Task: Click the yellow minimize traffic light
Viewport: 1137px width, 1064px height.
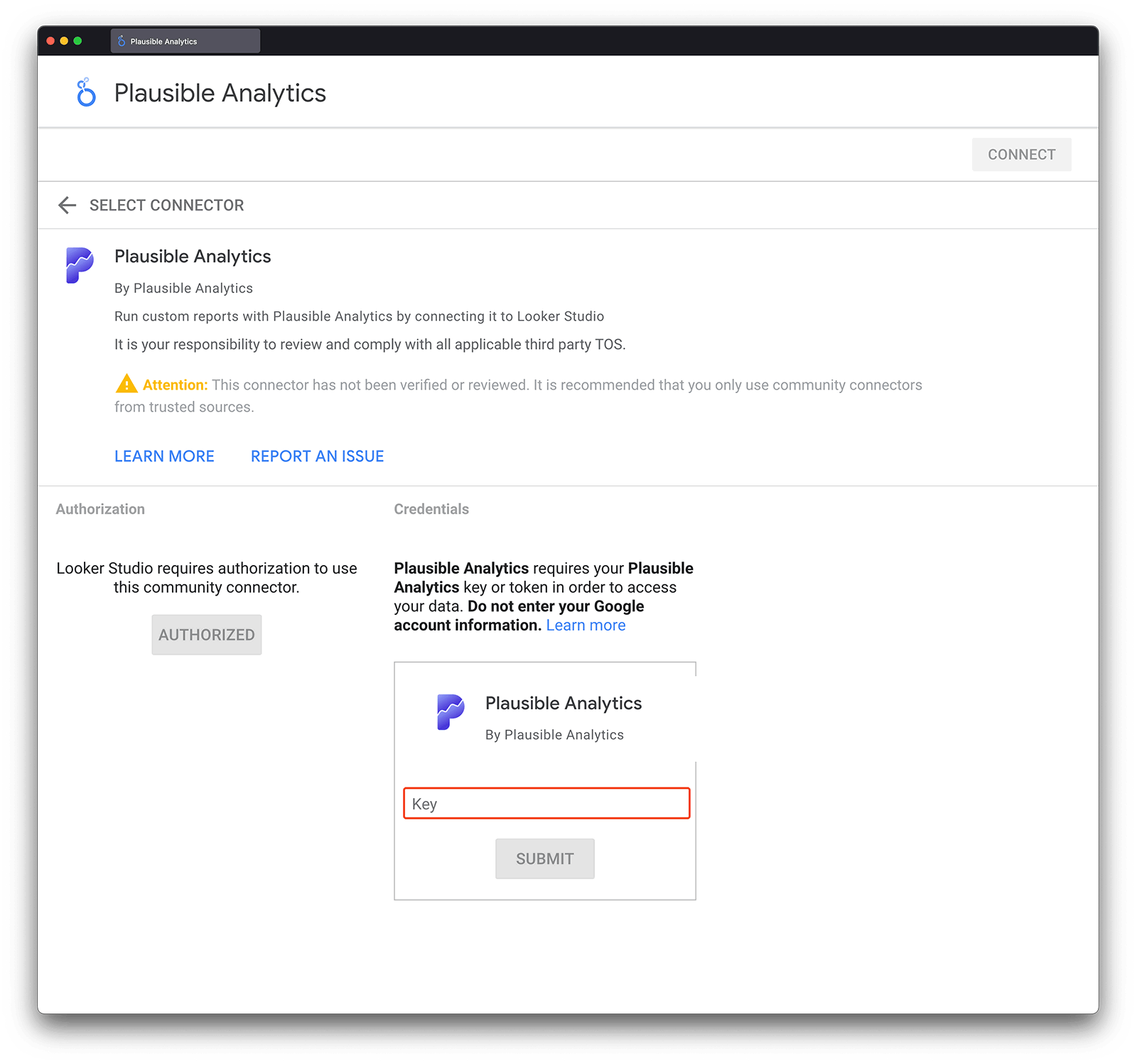Action: click(65, 41)
